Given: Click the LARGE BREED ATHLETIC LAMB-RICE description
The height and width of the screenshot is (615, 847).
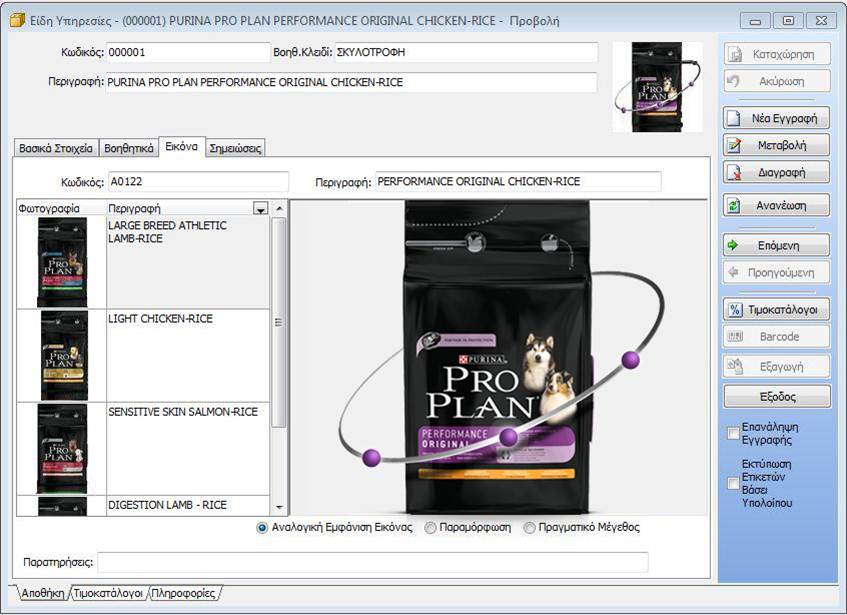Looking at the screenshot, I should [167, 232].
